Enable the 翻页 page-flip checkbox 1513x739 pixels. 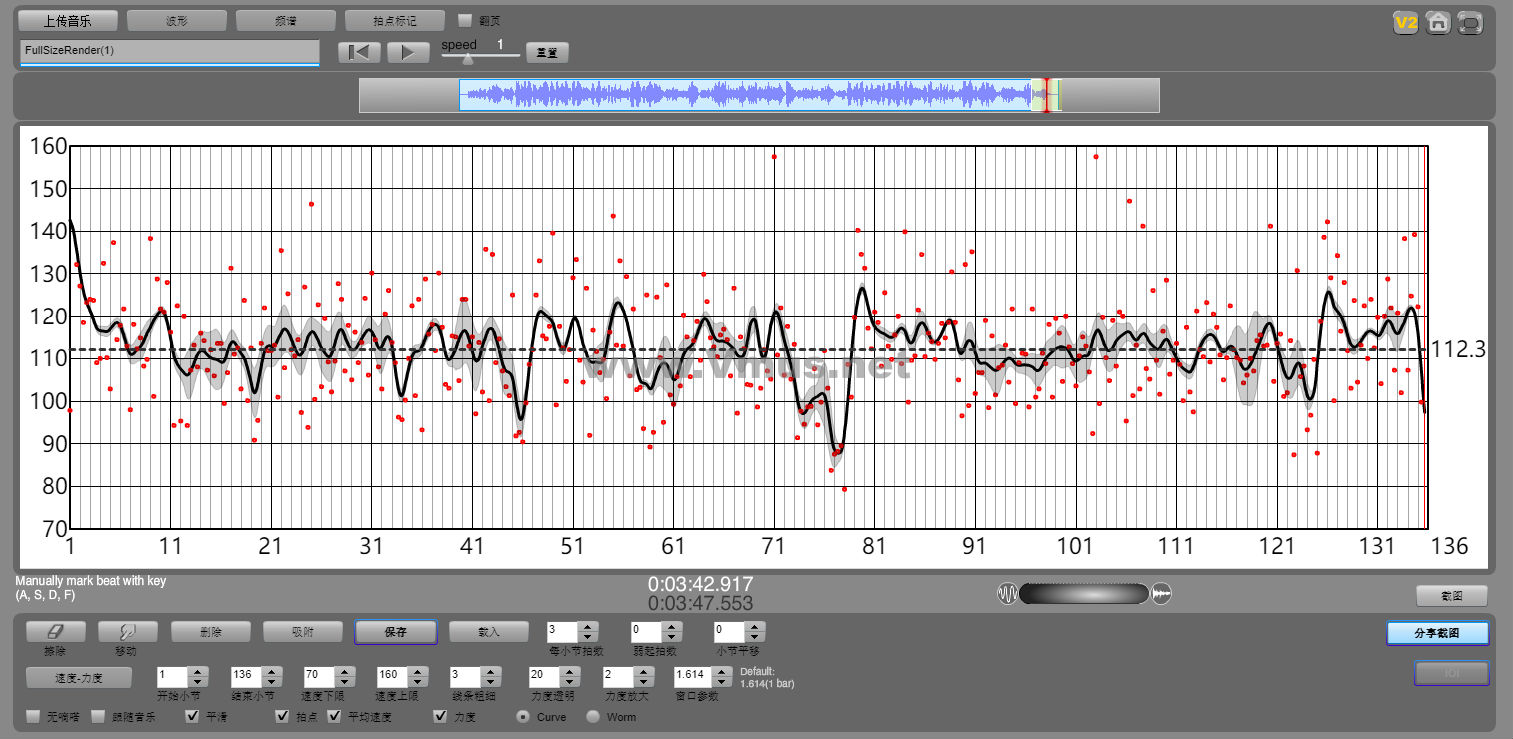pyautogui.click(x=465, y=20)
